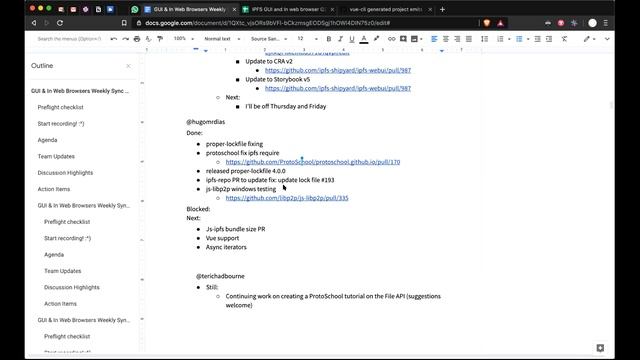
Task: Set right text alignment
Action: tap(457, 39)
